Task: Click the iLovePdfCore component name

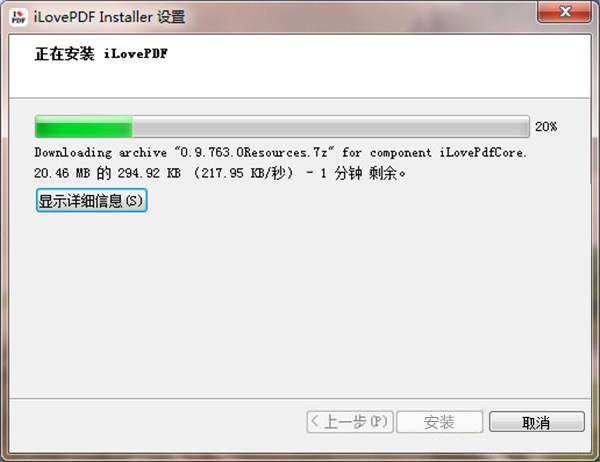Action: (x=483, y=153)
